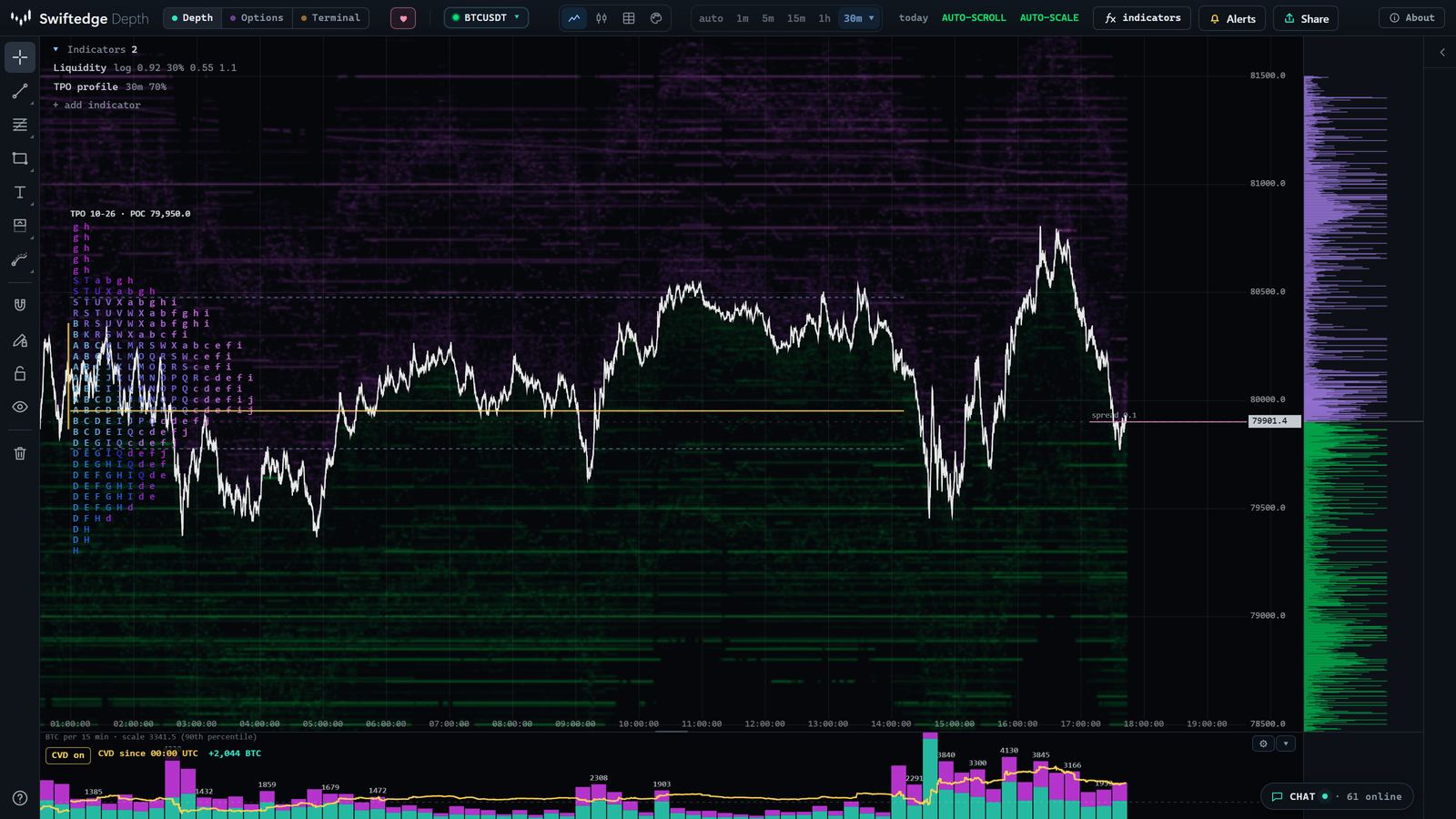Expand volume panel dropdown arrow
1456x819 pixels.
click(x=1286, y=743)
